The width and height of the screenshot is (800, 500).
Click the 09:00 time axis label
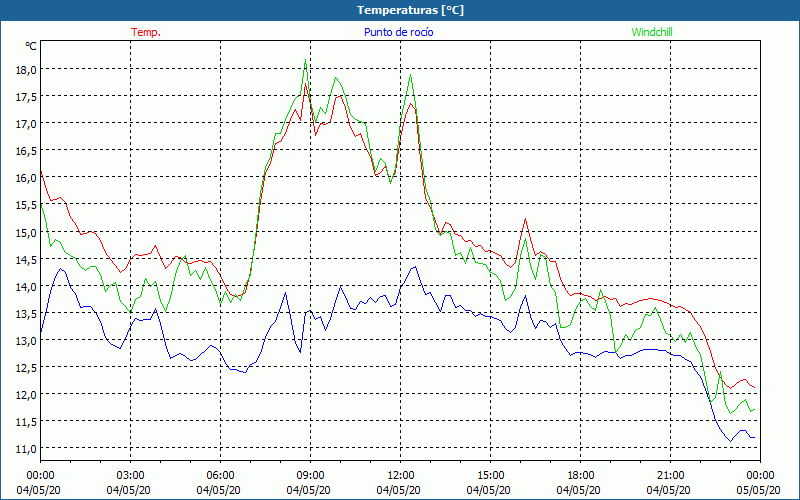tap(310, 476)
